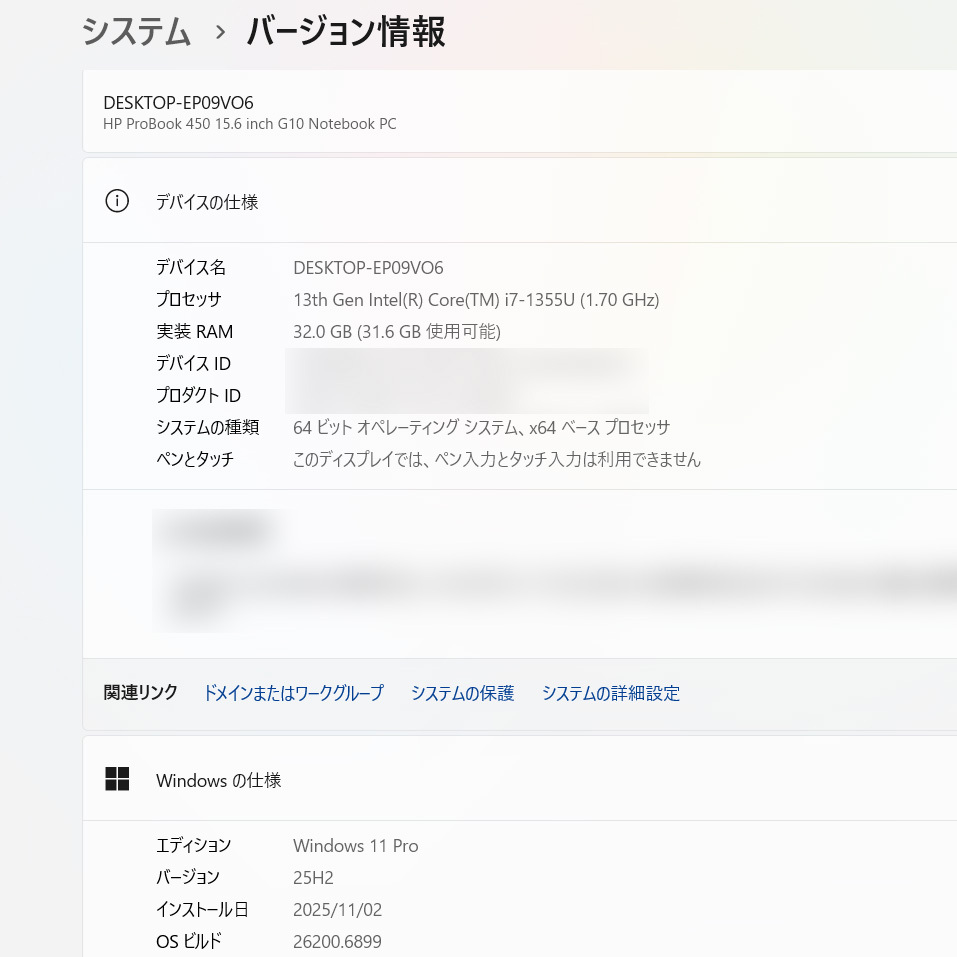Click the エディション label
The height and width of the screenshot is (957, 957).
[x=193, y=845]
